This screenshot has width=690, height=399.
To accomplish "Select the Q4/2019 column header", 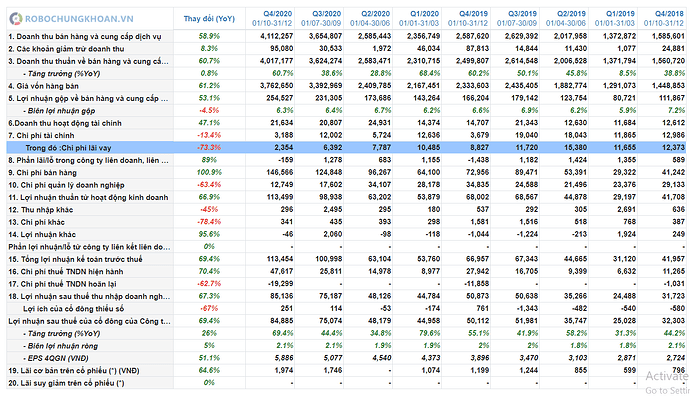I will tap(467, 18).
